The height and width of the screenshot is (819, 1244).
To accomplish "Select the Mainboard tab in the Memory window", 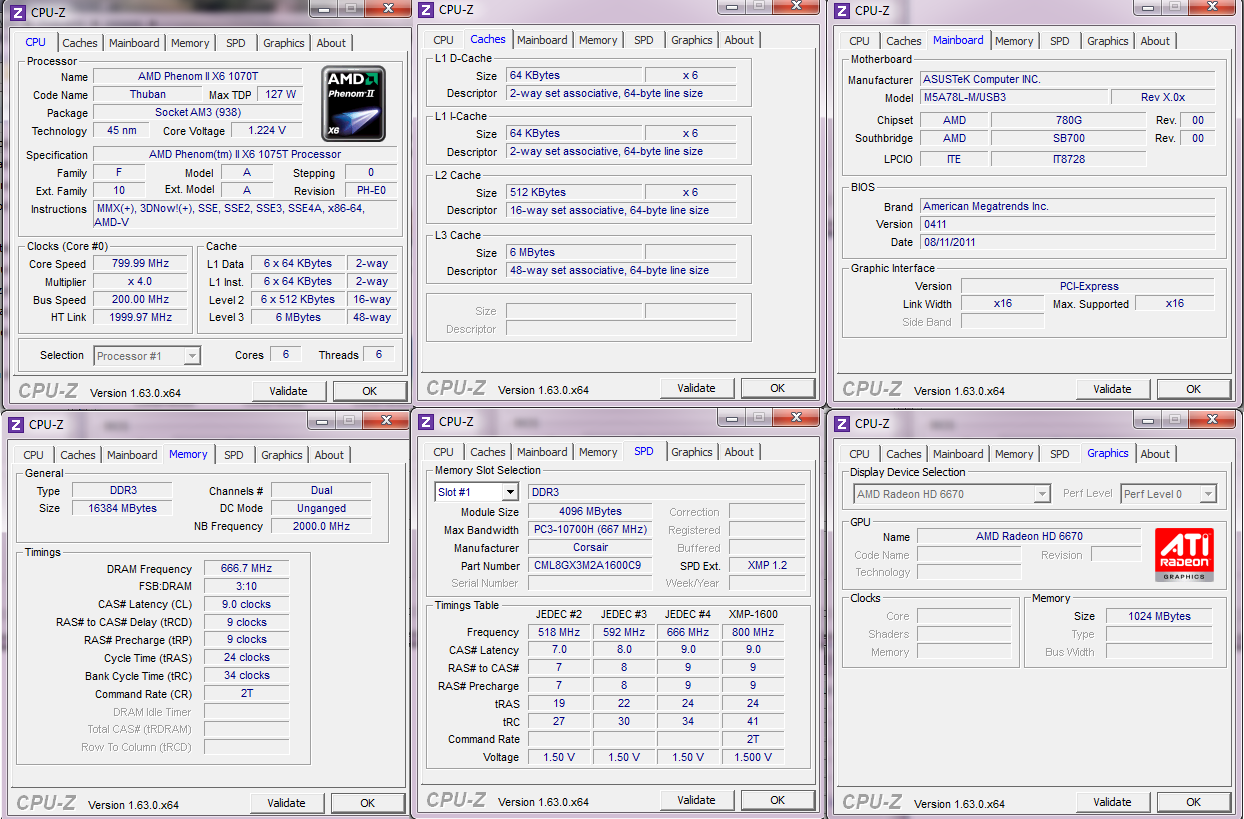I will (132, 455).
